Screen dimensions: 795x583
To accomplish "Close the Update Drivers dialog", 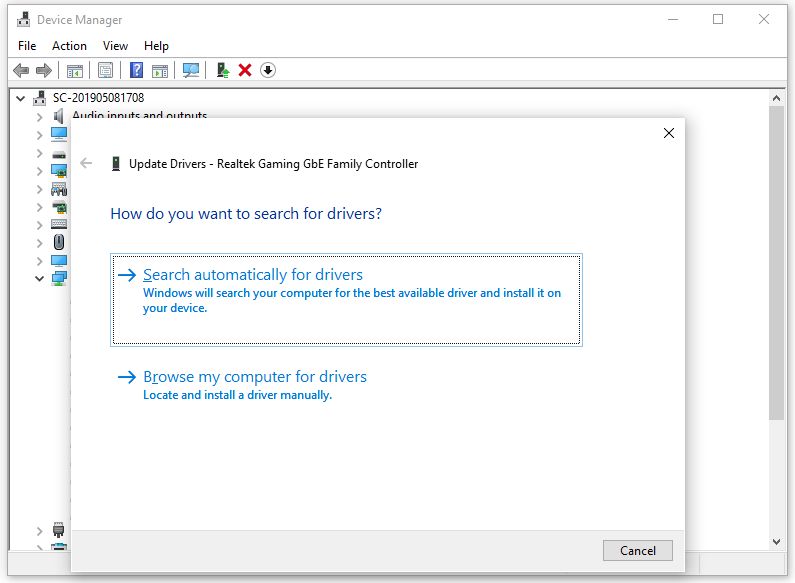I will coord(669,133).
